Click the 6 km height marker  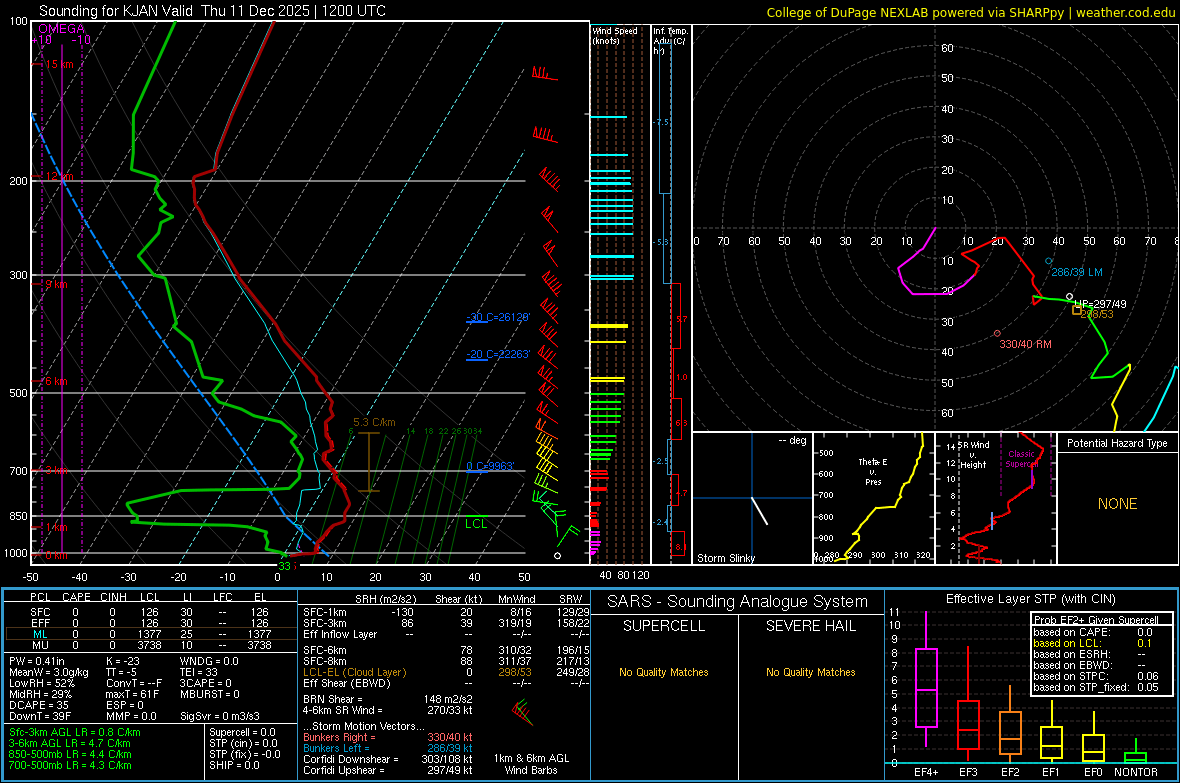pos(56,381)
